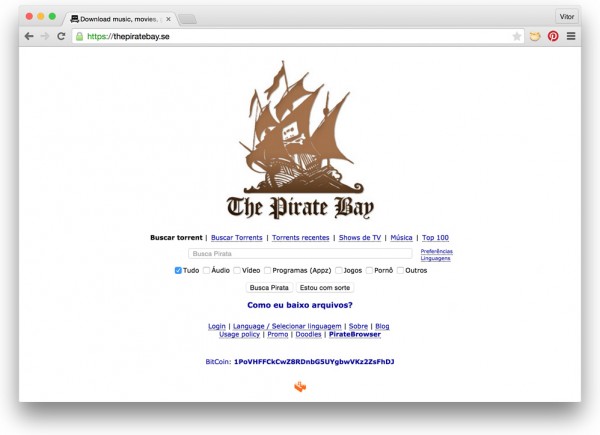Click the BitCoin: label text
Viewport: 600px width, 435px height.
click(218, 362)
